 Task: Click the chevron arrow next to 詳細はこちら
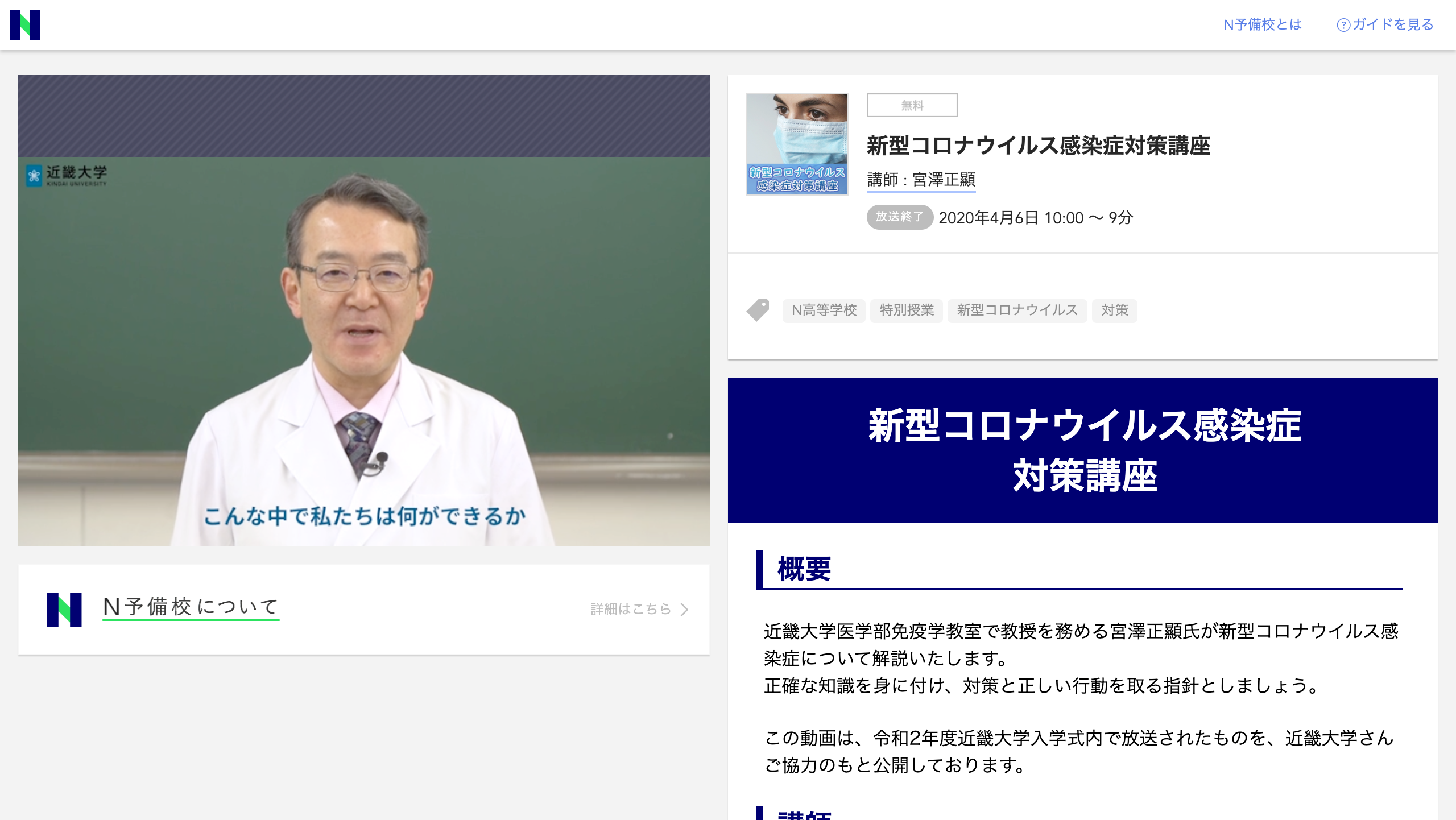point(685,610)
